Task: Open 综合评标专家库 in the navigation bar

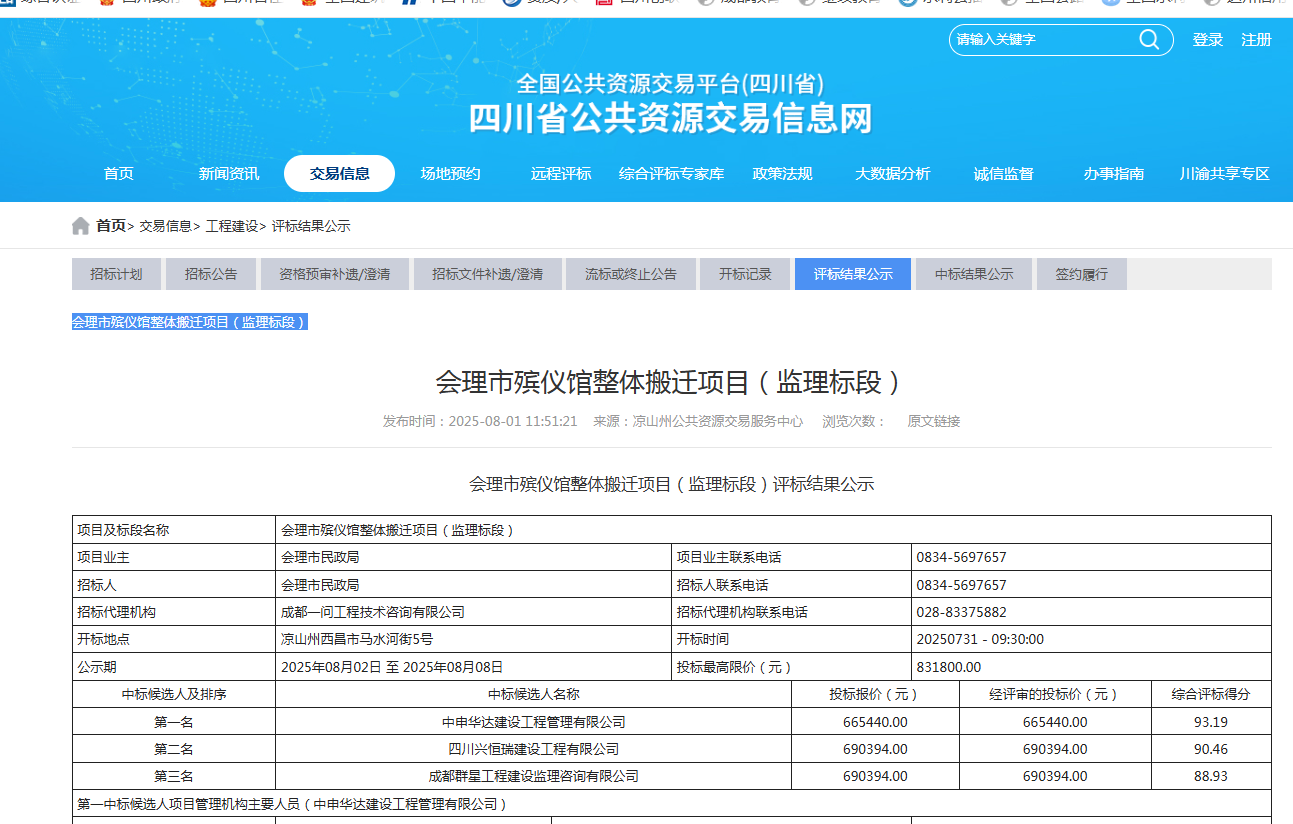Action: pyautogui.click(x=671, y=174)
